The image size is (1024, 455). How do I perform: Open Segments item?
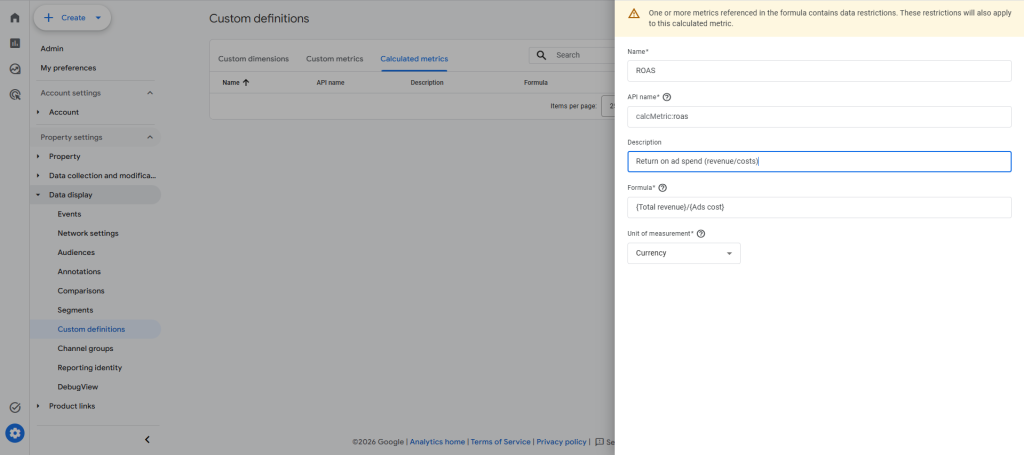(x=75, y=310)
